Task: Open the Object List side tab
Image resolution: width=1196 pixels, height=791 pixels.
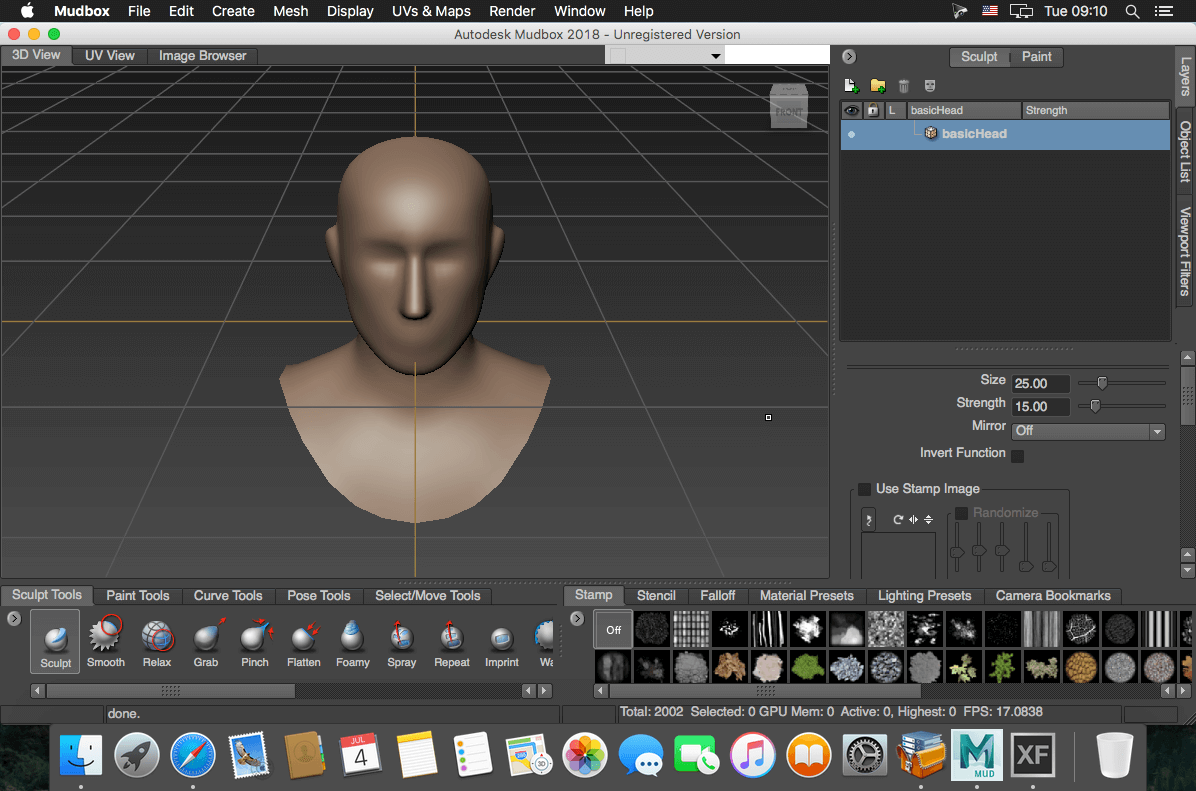Action: (1185, 151)
